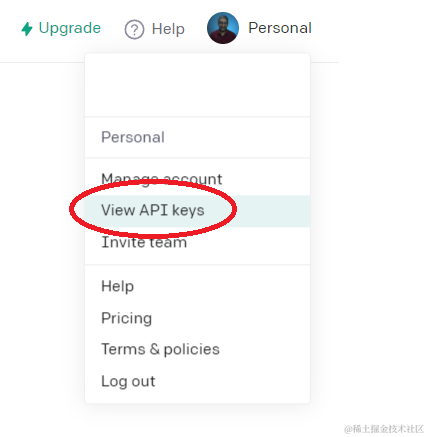Click the Help text in top navigation
Viewport: 427px width, 437px height.
click(x=168, y=29)
